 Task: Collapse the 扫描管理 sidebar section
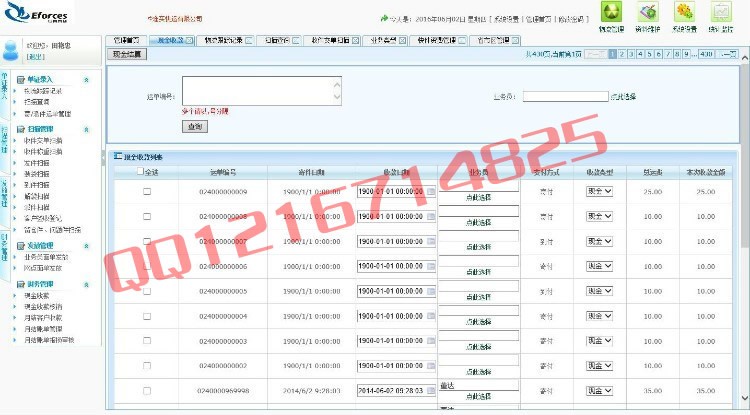pyautogui.click(x=87, y=129)
